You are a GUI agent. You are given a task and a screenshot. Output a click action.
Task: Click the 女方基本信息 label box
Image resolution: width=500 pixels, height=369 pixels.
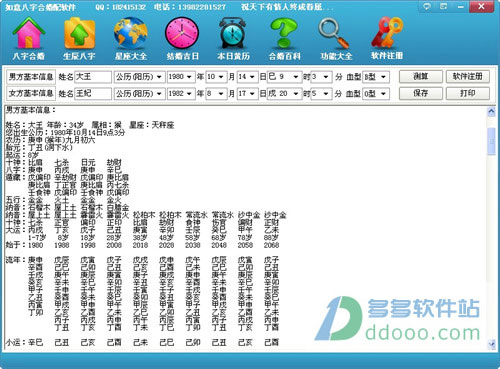31,94
